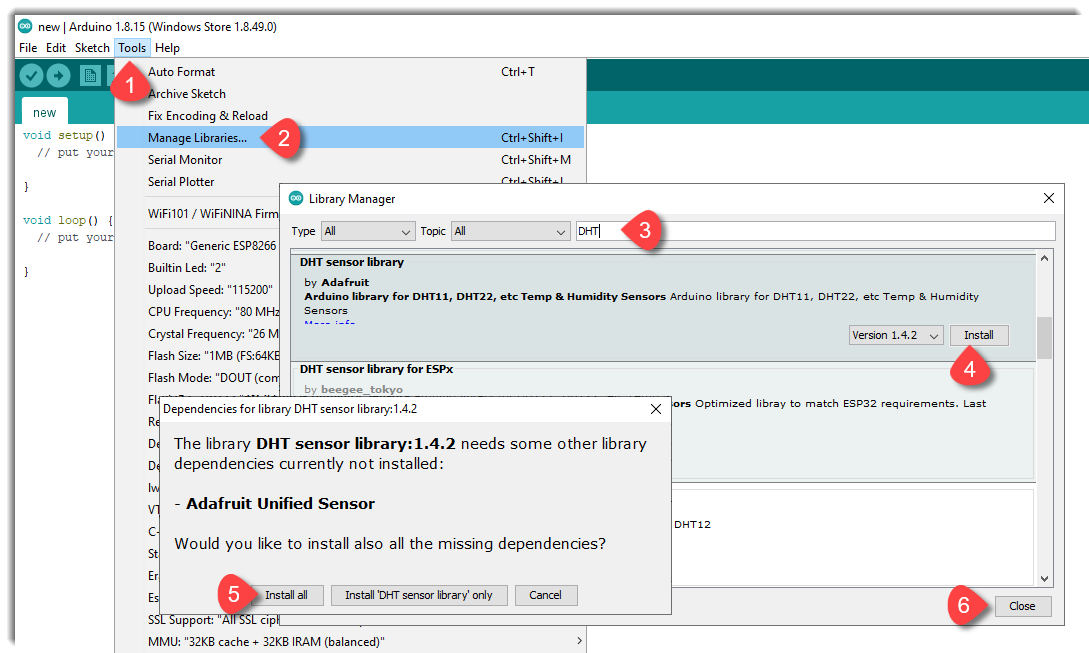1089x653 pixels.
Task: Select 'DHT sensor library for ESPx' entry title
Action: tap(376, 369)
